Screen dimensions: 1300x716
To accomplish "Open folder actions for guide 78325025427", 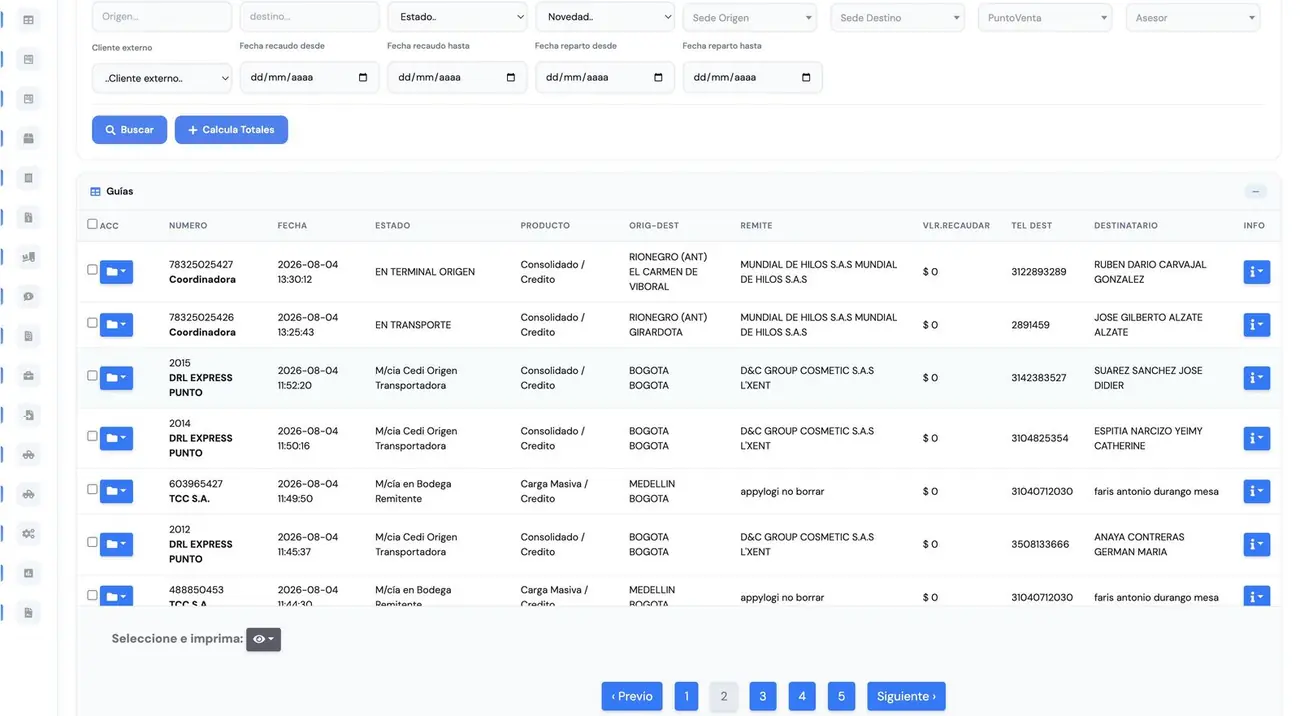I will click(116, 271).
